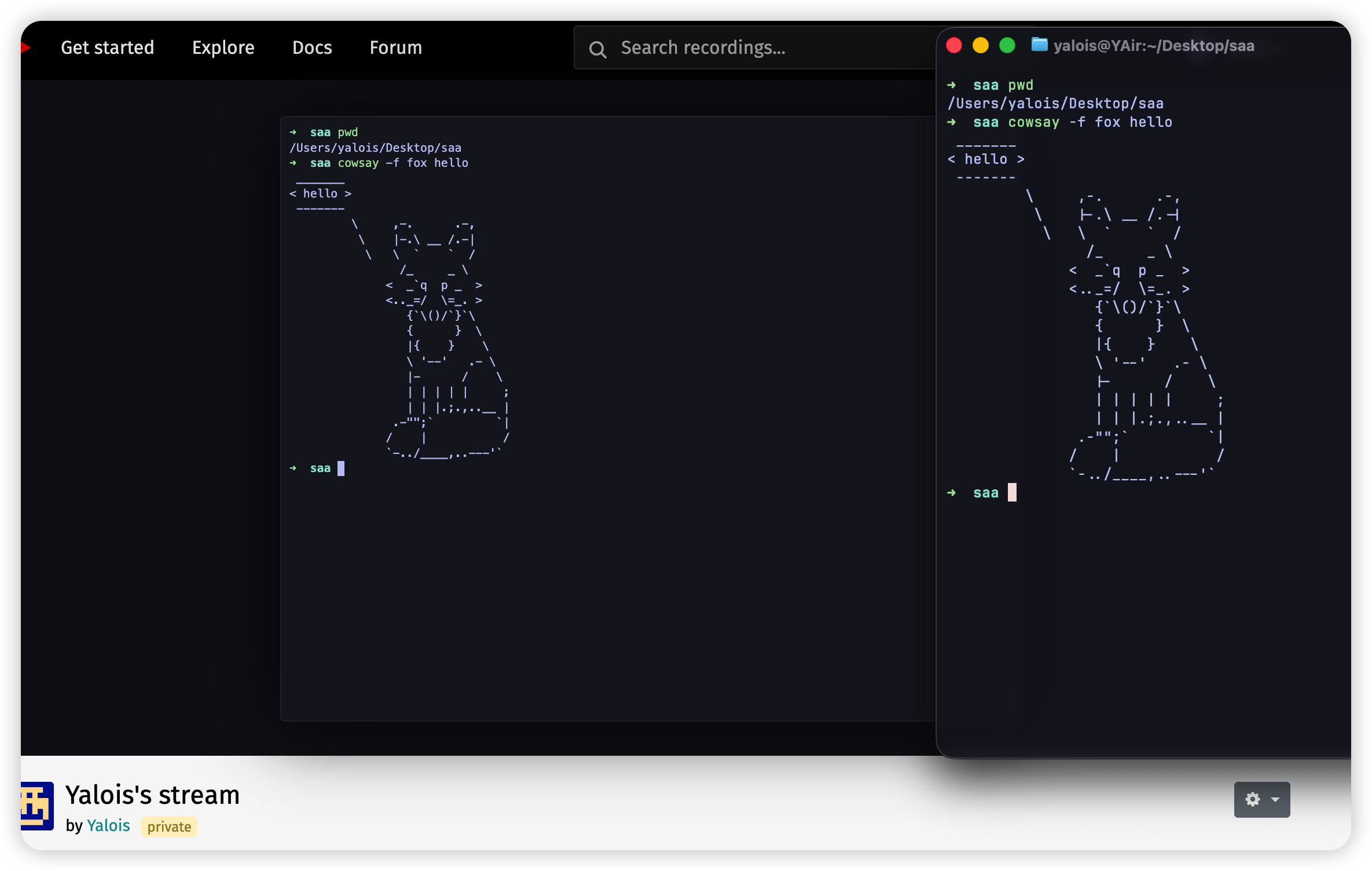The height and width of the screenshot is (871, 1372).
Task: Click the gear settings icon
Action: point(1253,800)
